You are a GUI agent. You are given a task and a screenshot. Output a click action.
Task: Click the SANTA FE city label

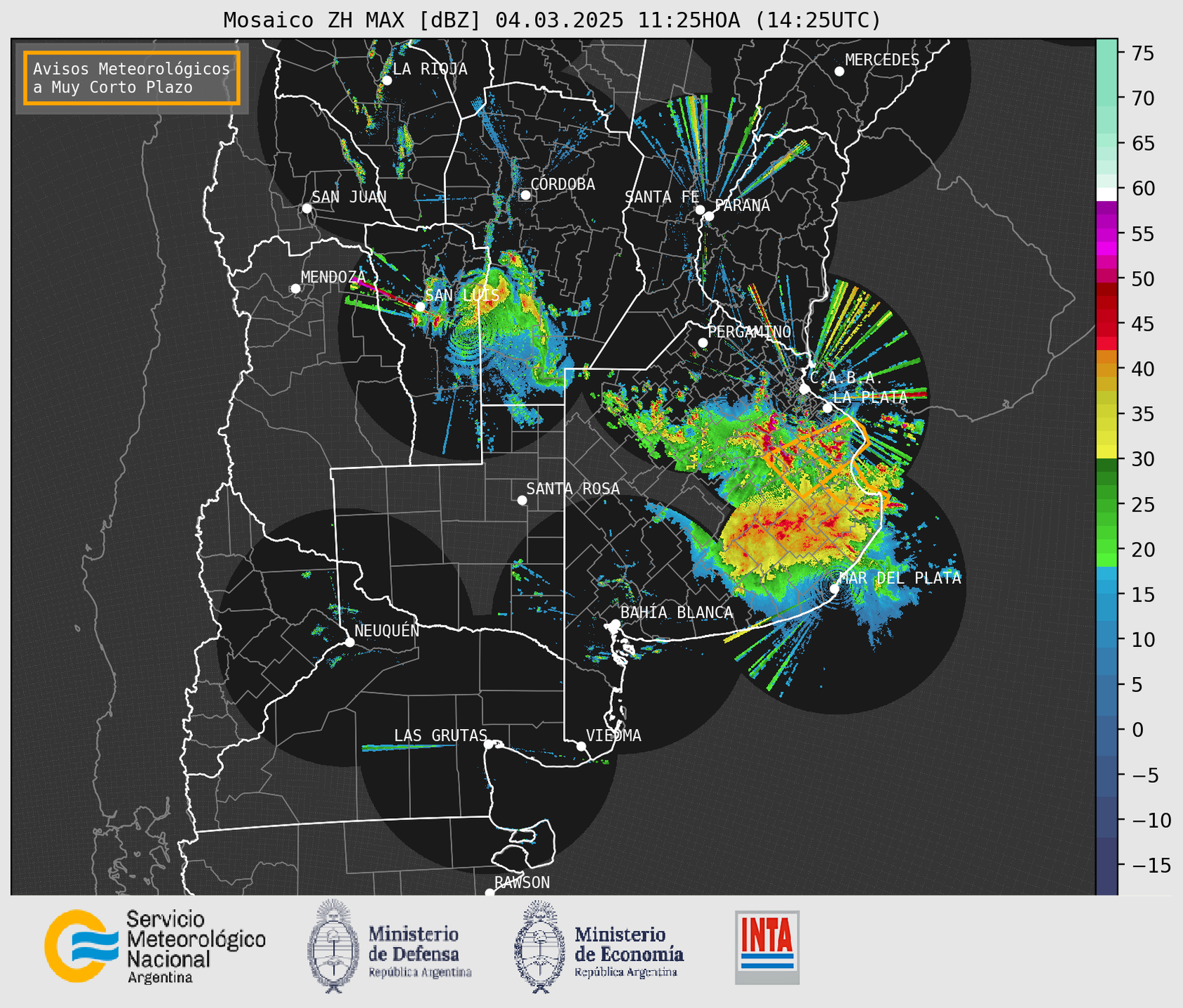tap(662, 197)
